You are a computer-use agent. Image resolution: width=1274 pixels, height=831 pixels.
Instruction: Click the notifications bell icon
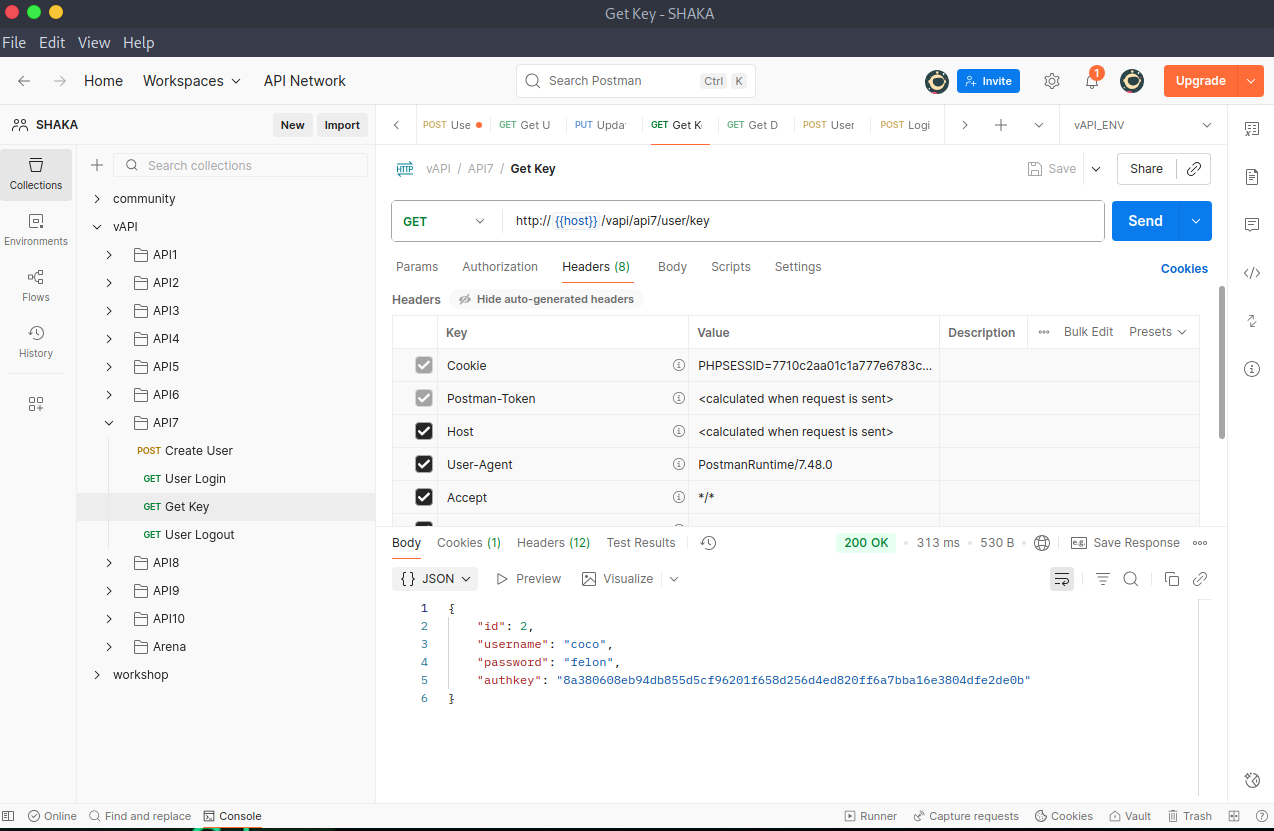[x=1092, y=81]
